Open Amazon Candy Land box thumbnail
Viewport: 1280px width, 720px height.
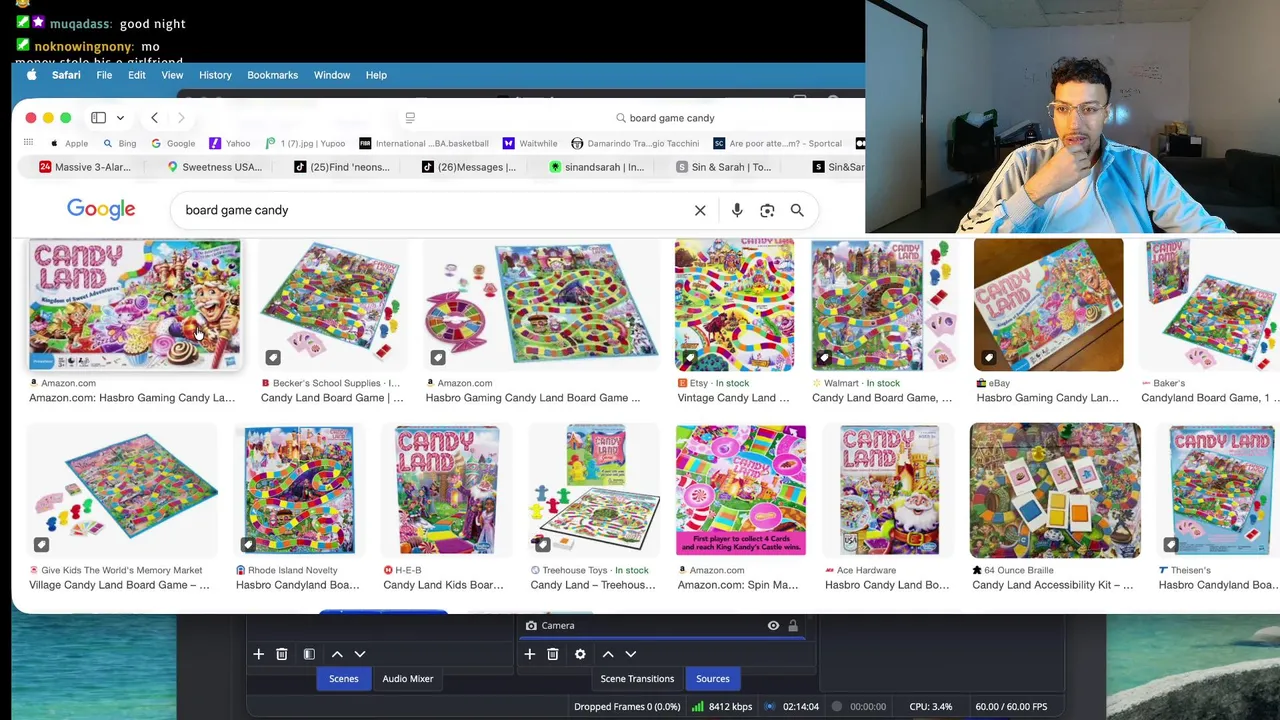point(134,304)
